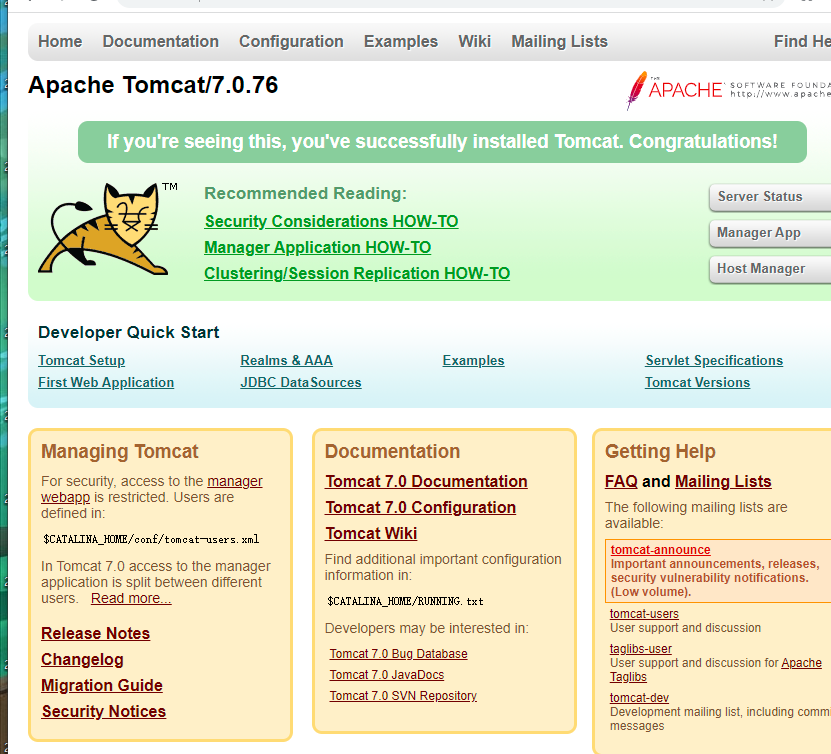Visit the Realms & AAA link

click(286, 360)
